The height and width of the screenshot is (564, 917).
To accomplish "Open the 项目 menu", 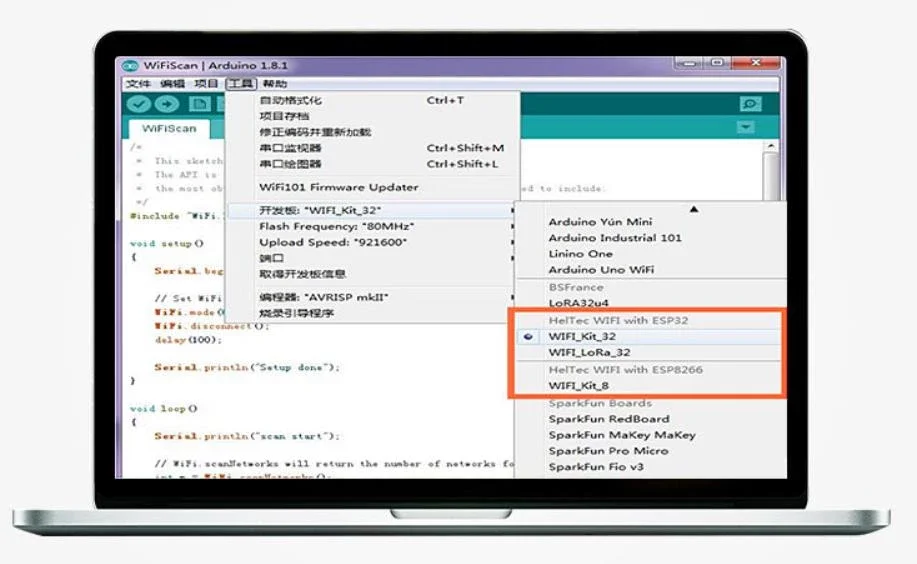I will click(206, 84).
